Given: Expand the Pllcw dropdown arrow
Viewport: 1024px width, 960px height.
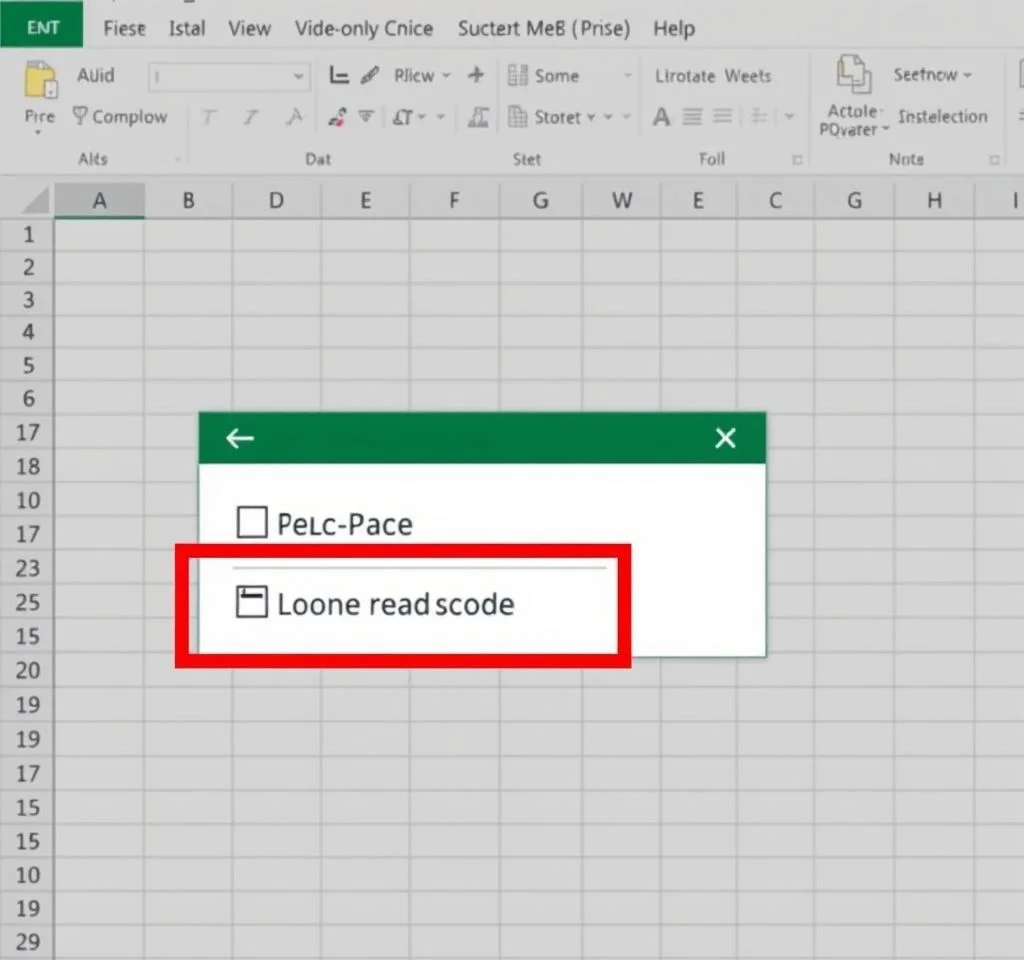Looking at the screenshot, I should click(x=446, y=75).
